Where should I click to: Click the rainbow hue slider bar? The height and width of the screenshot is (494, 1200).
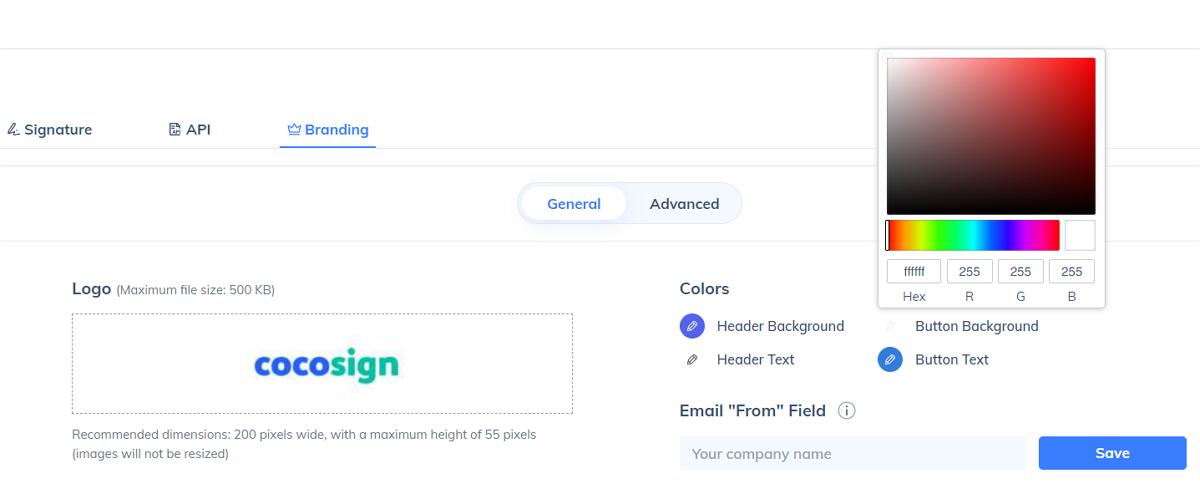pos(973,235)
